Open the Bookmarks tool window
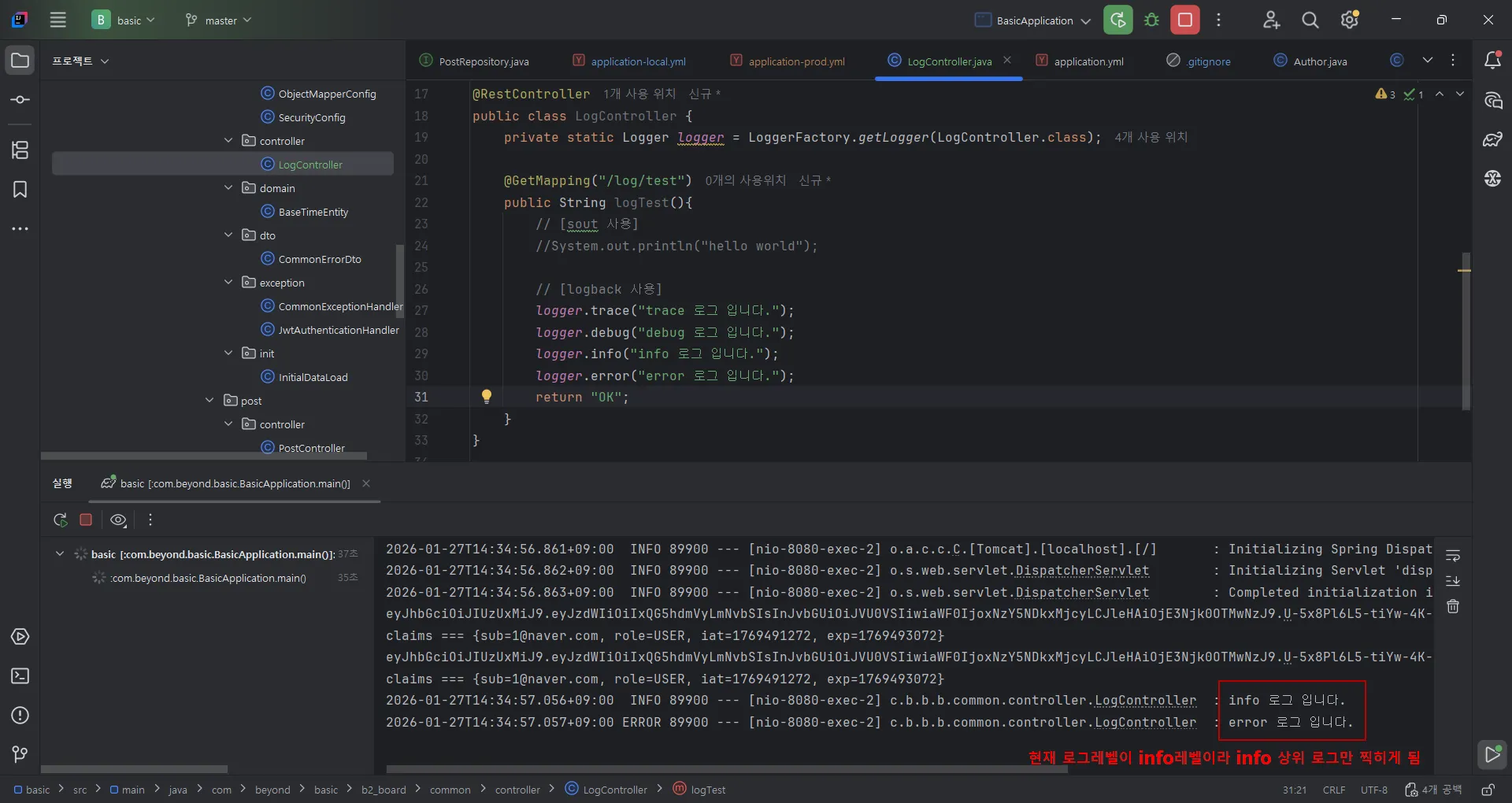The width and height of the screenshot is (1512, 803). click(20, 189)
